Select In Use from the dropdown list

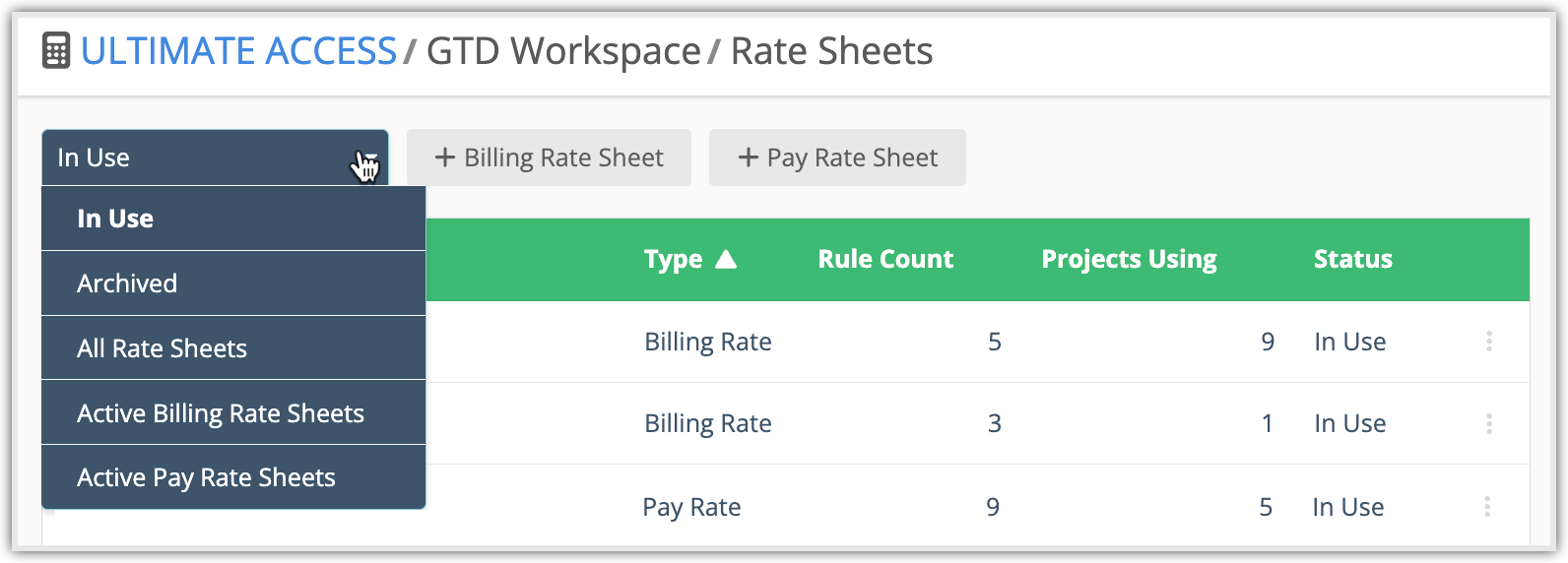pyautogui.click(x=115, y=219)
